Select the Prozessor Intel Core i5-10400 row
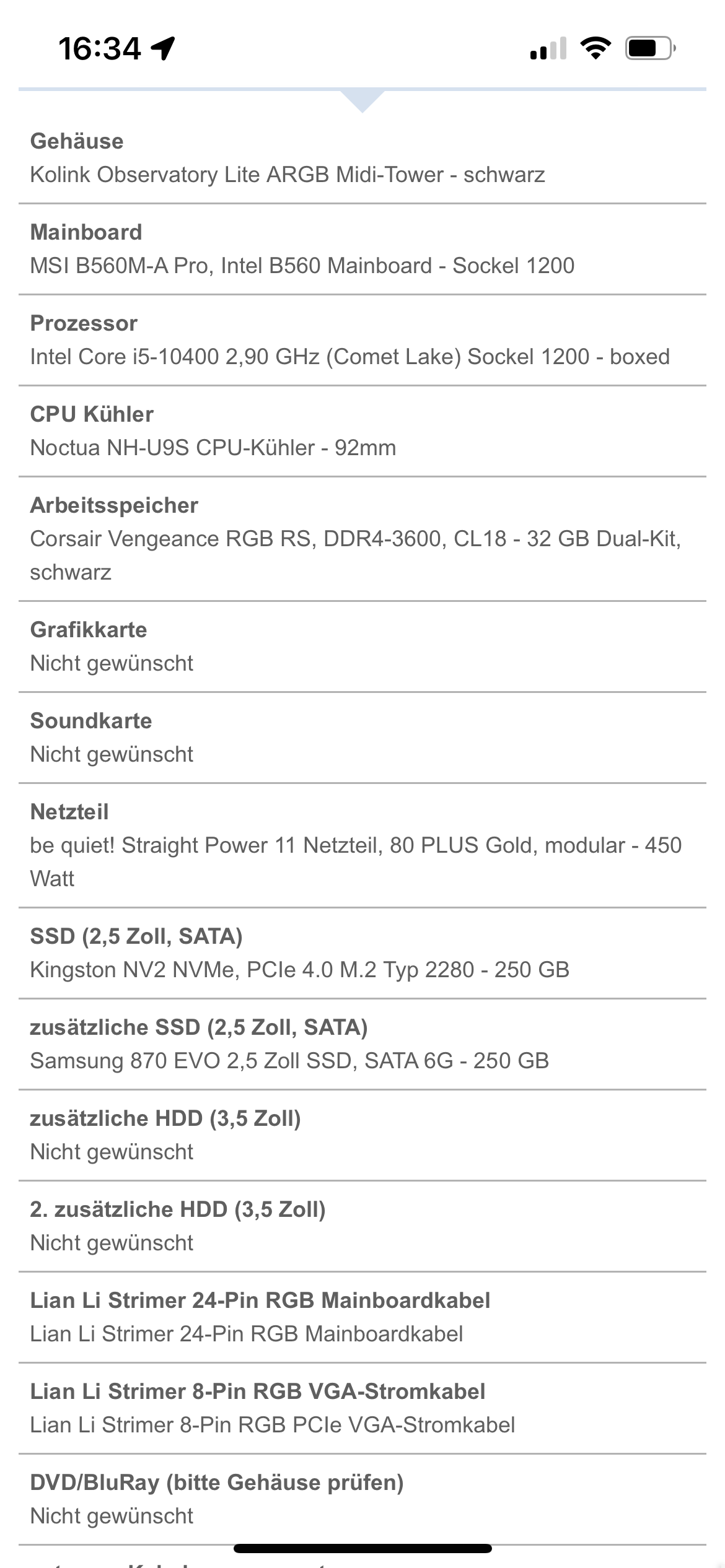 pyautogui.click(x=362, y=340)
